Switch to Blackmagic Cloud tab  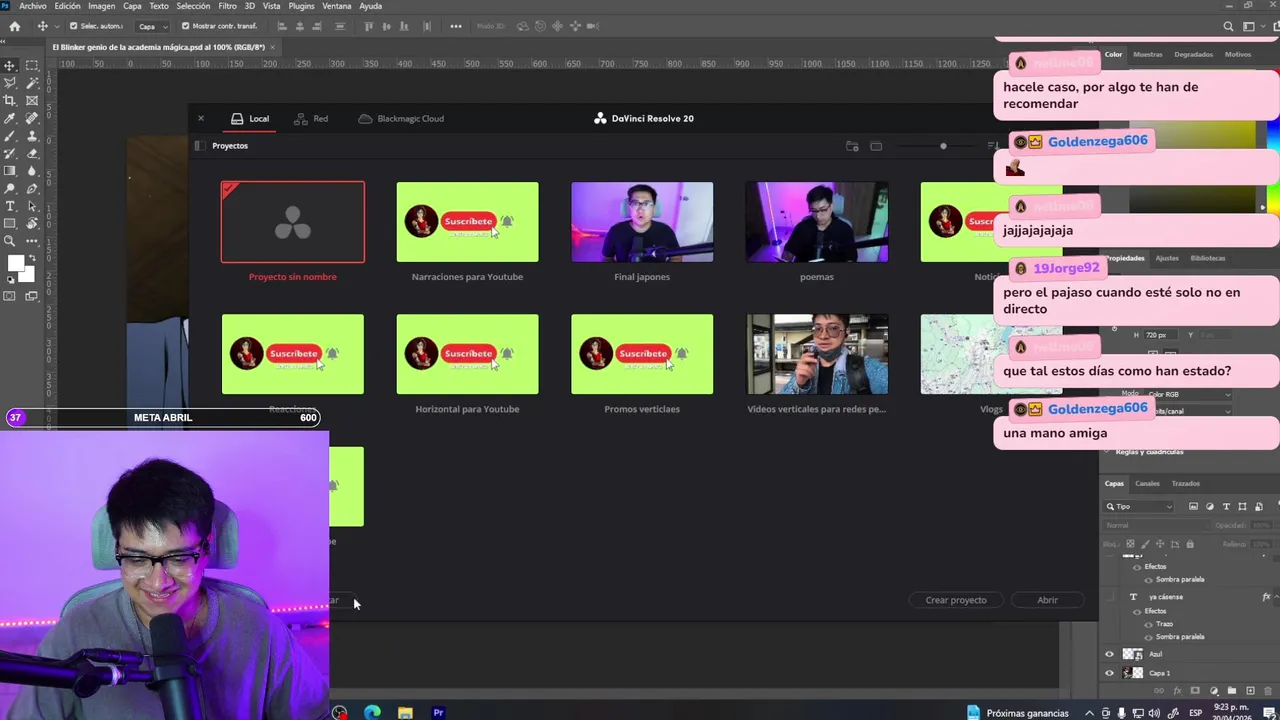401,119
